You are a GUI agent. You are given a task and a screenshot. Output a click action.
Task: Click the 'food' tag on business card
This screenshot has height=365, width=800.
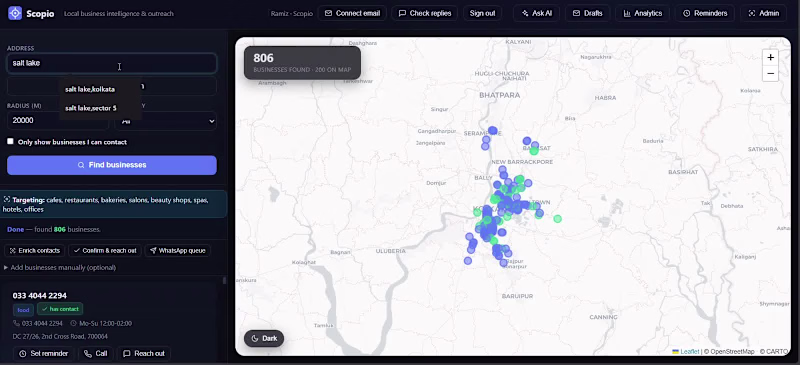click(23, 309)
